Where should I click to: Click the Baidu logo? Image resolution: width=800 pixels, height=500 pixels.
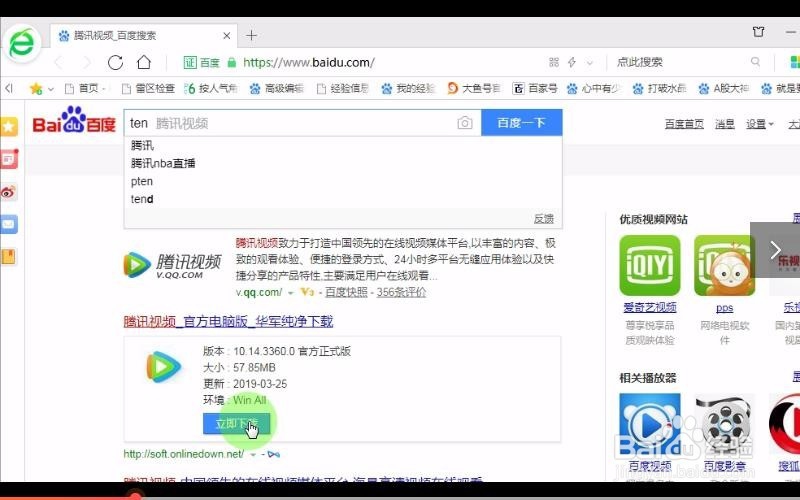pos(74,120)
